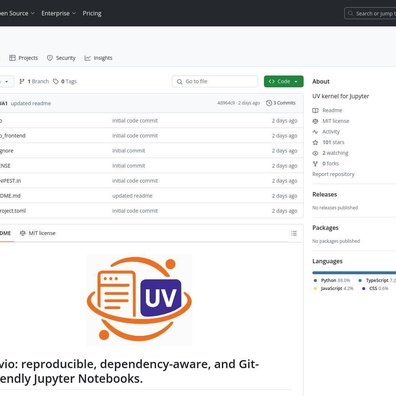Click the book icon beside Readme
396x396 pixels.
[315, 110]
